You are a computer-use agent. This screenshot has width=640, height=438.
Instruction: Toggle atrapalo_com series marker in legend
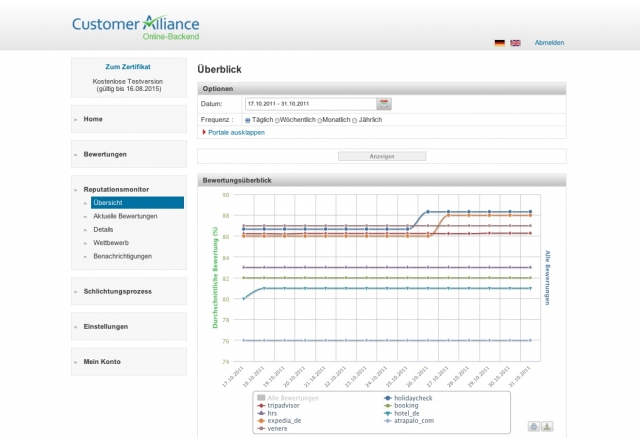pyautogui.click(x=388, y=421)
